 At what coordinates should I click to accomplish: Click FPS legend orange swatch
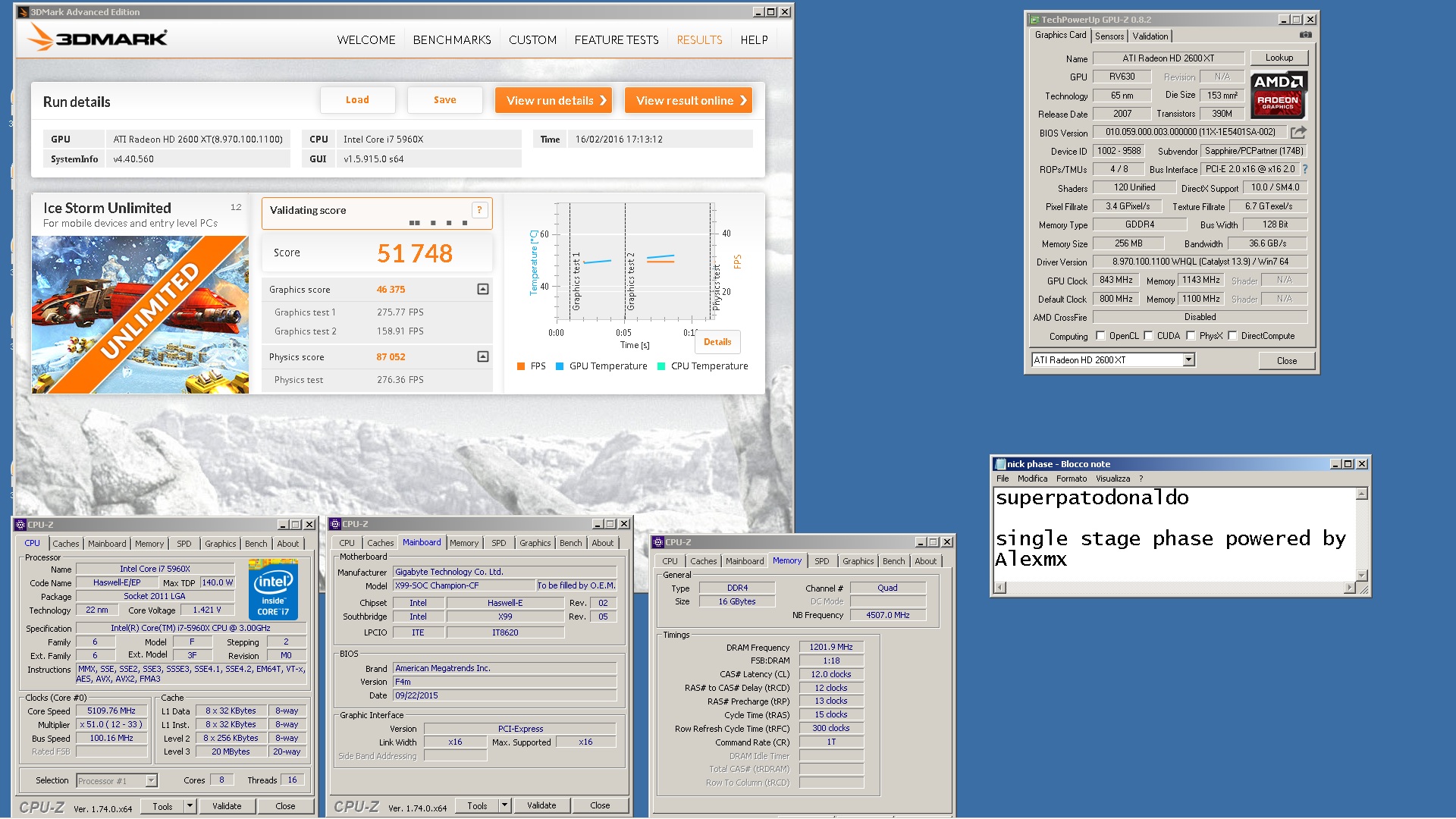[521, 366]
